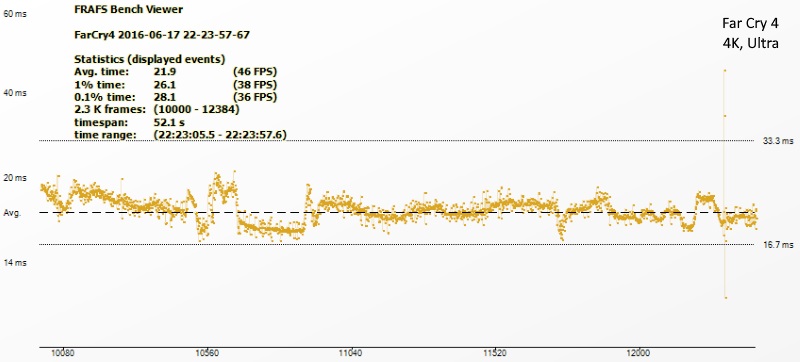Click the 60 ms axis label
800x362 pixels.
tap(15, 14)
